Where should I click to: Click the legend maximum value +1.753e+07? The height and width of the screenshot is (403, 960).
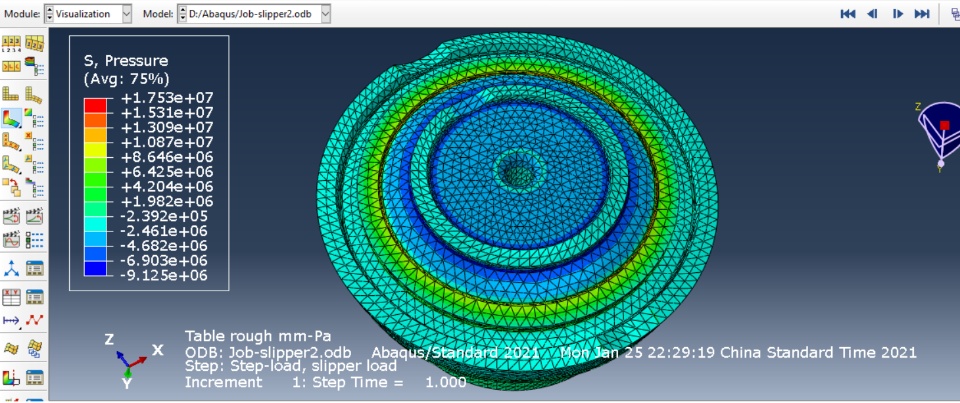click(x=167, y=98)
